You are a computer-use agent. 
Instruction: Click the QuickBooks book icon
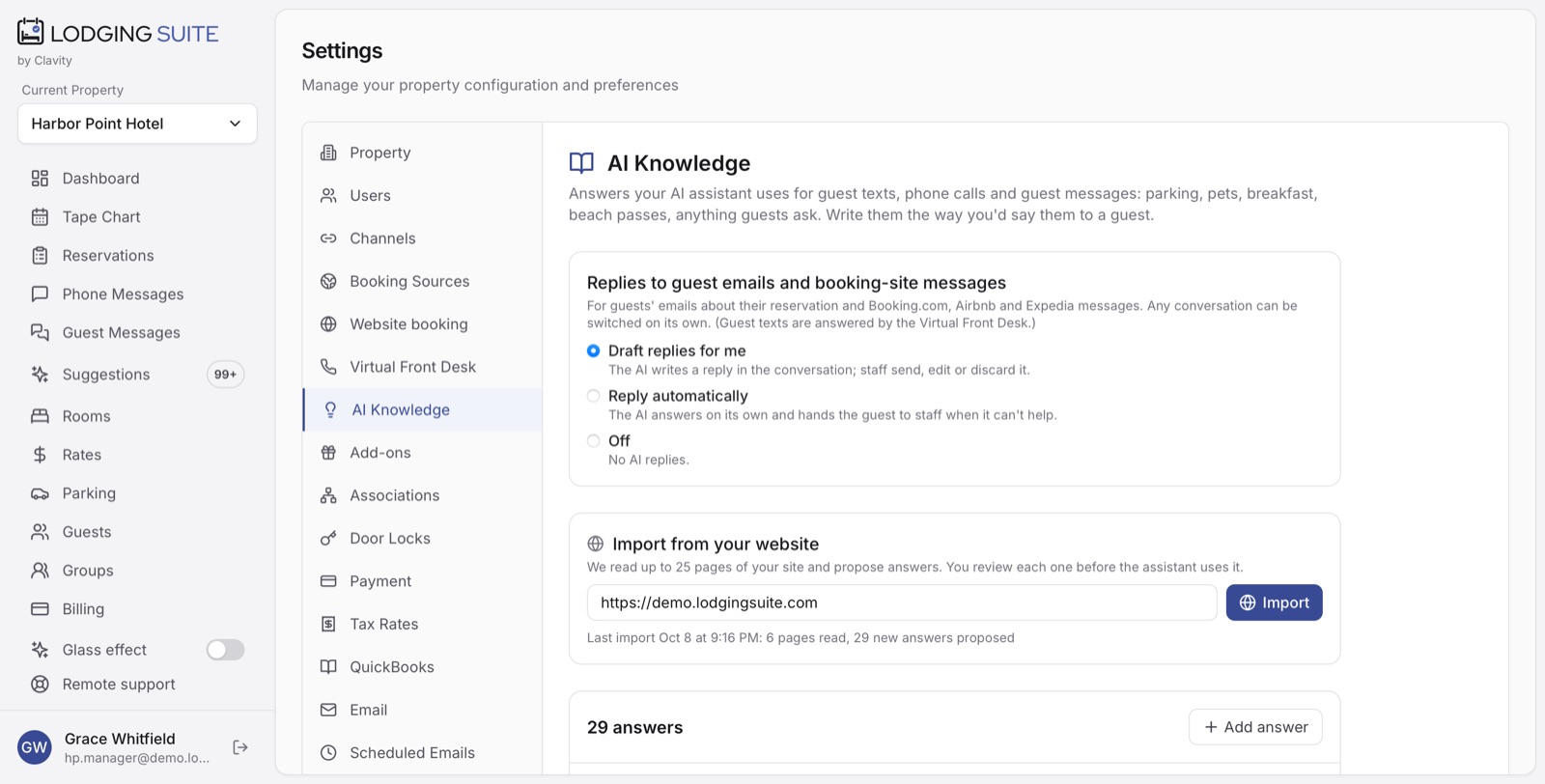[x=328, y=667]
